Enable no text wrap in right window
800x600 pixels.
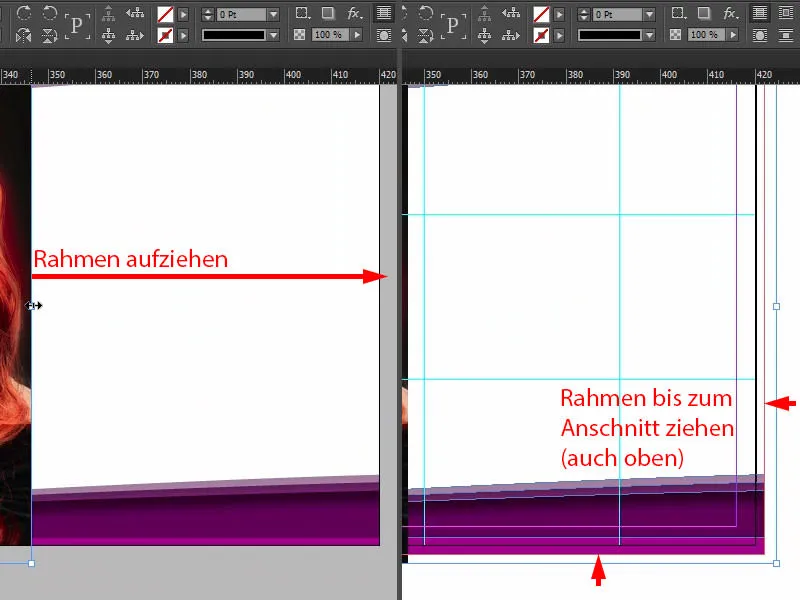(x=760, y=13)
